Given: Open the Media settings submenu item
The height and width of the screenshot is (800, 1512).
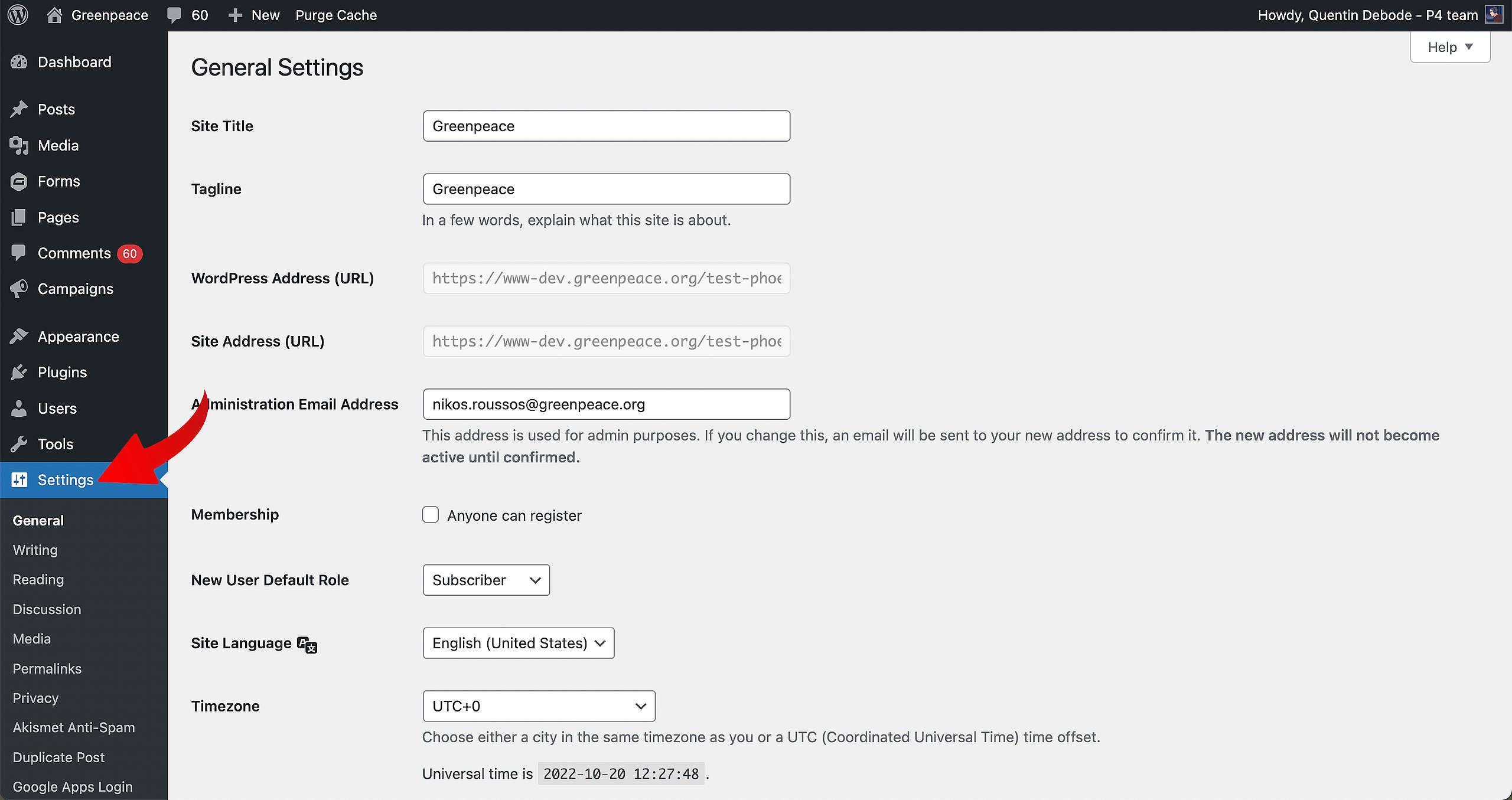Looking at the screenshot, I should coord(31,639).
